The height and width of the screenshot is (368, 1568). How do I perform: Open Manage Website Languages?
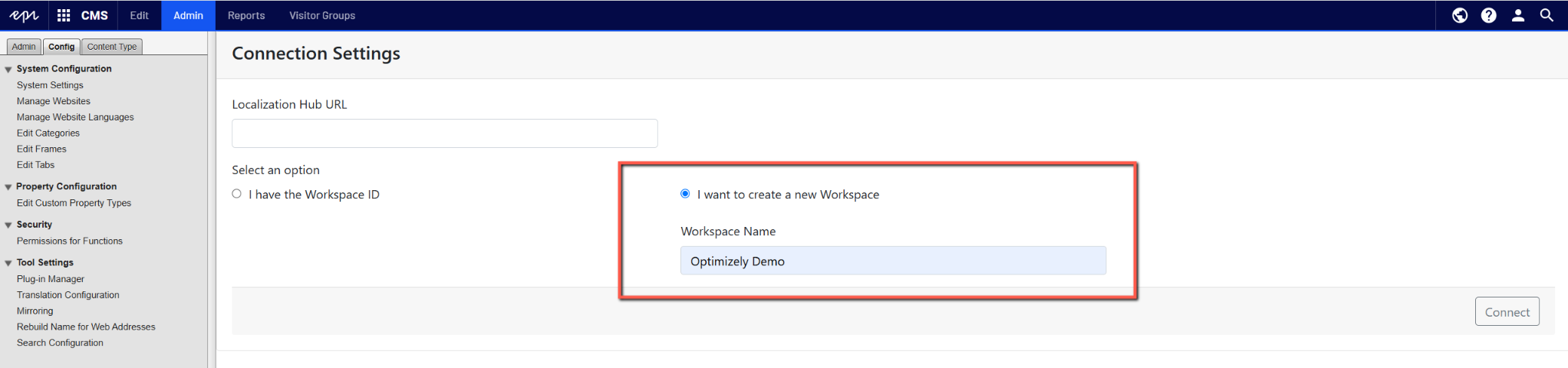[75, 117]
